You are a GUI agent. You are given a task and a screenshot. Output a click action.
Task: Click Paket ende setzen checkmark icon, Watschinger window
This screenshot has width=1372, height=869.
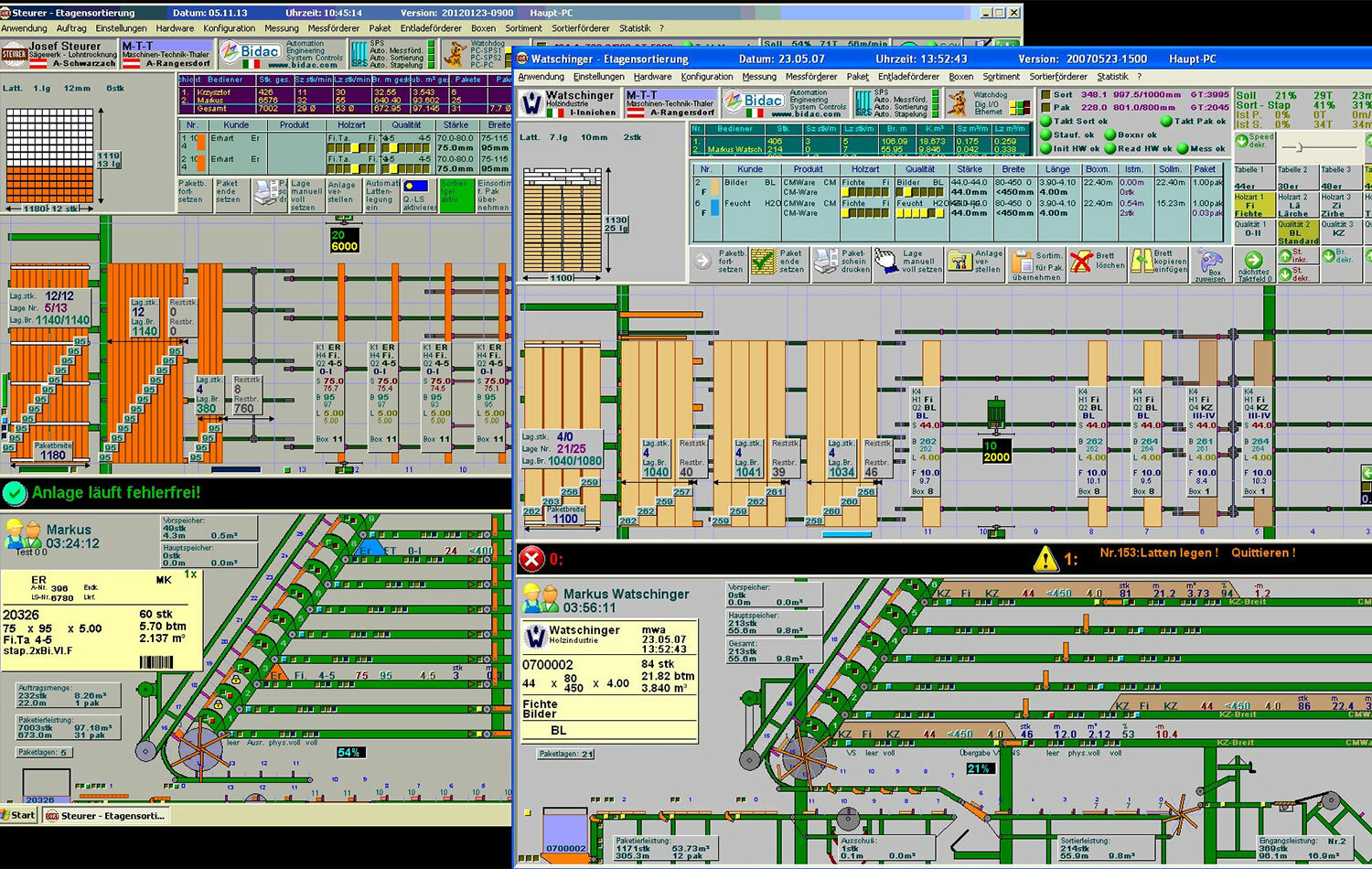click(763, 263)
